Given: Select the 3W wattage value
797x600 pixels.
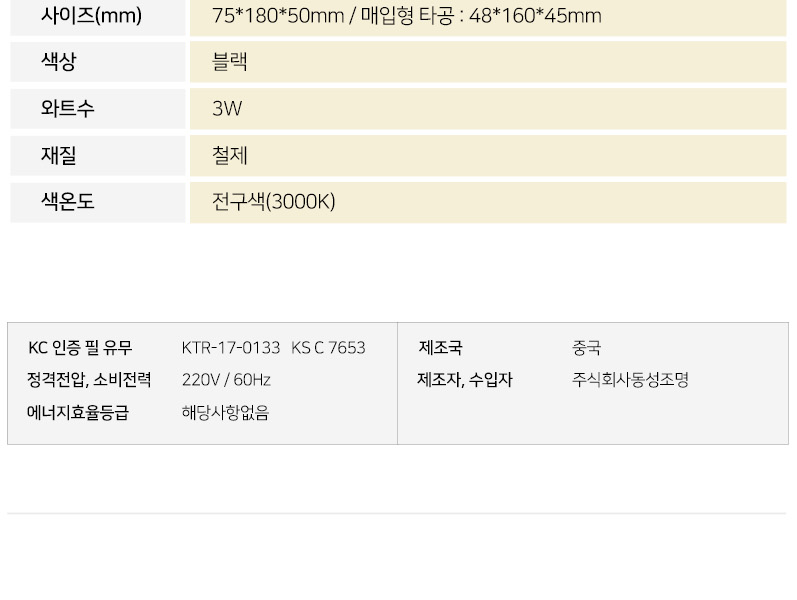Looking at the screenshot, I should tap(227, 109).
